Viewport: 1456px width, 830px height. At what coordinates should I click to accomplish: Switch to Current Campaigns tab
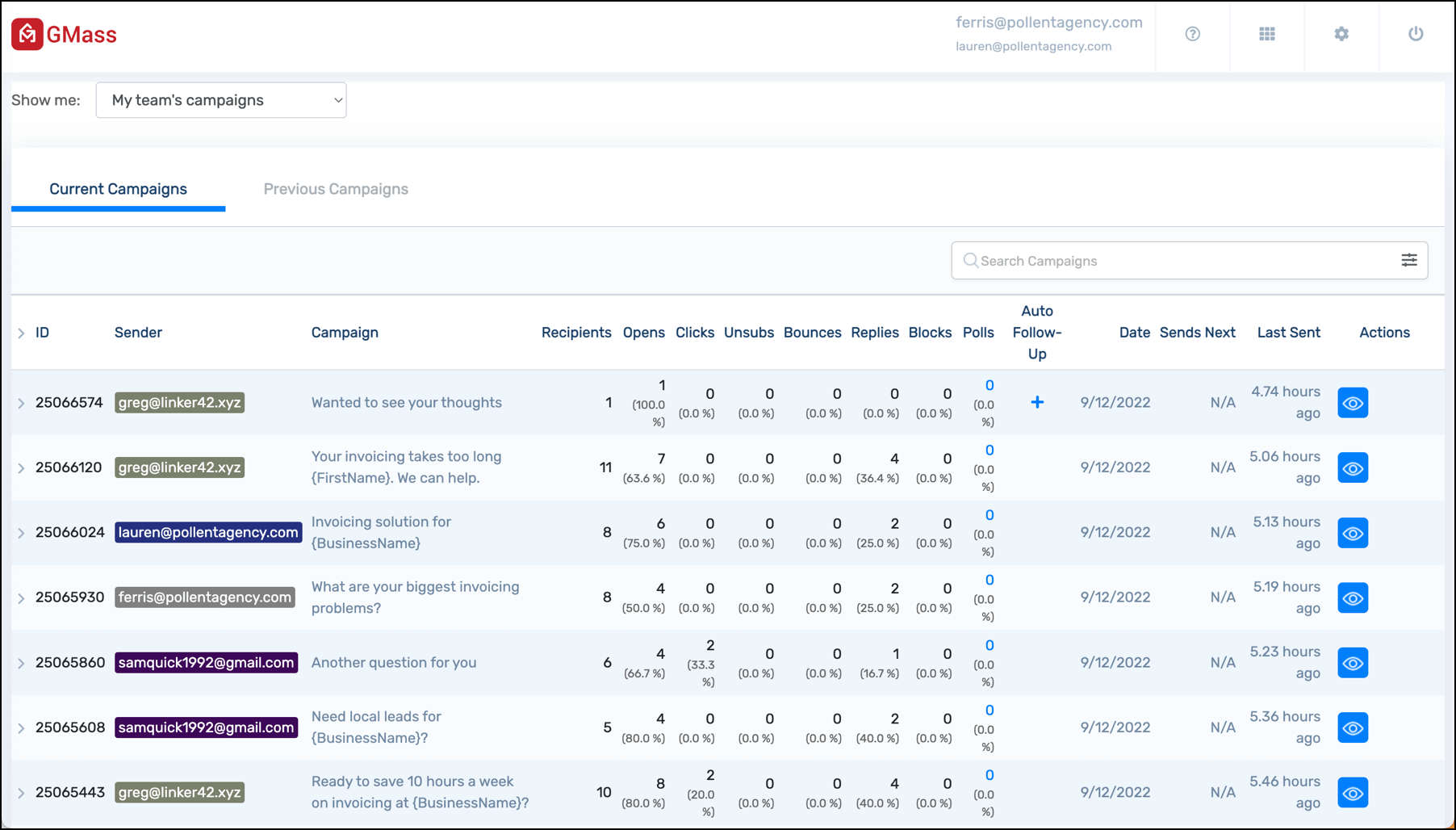118,189
